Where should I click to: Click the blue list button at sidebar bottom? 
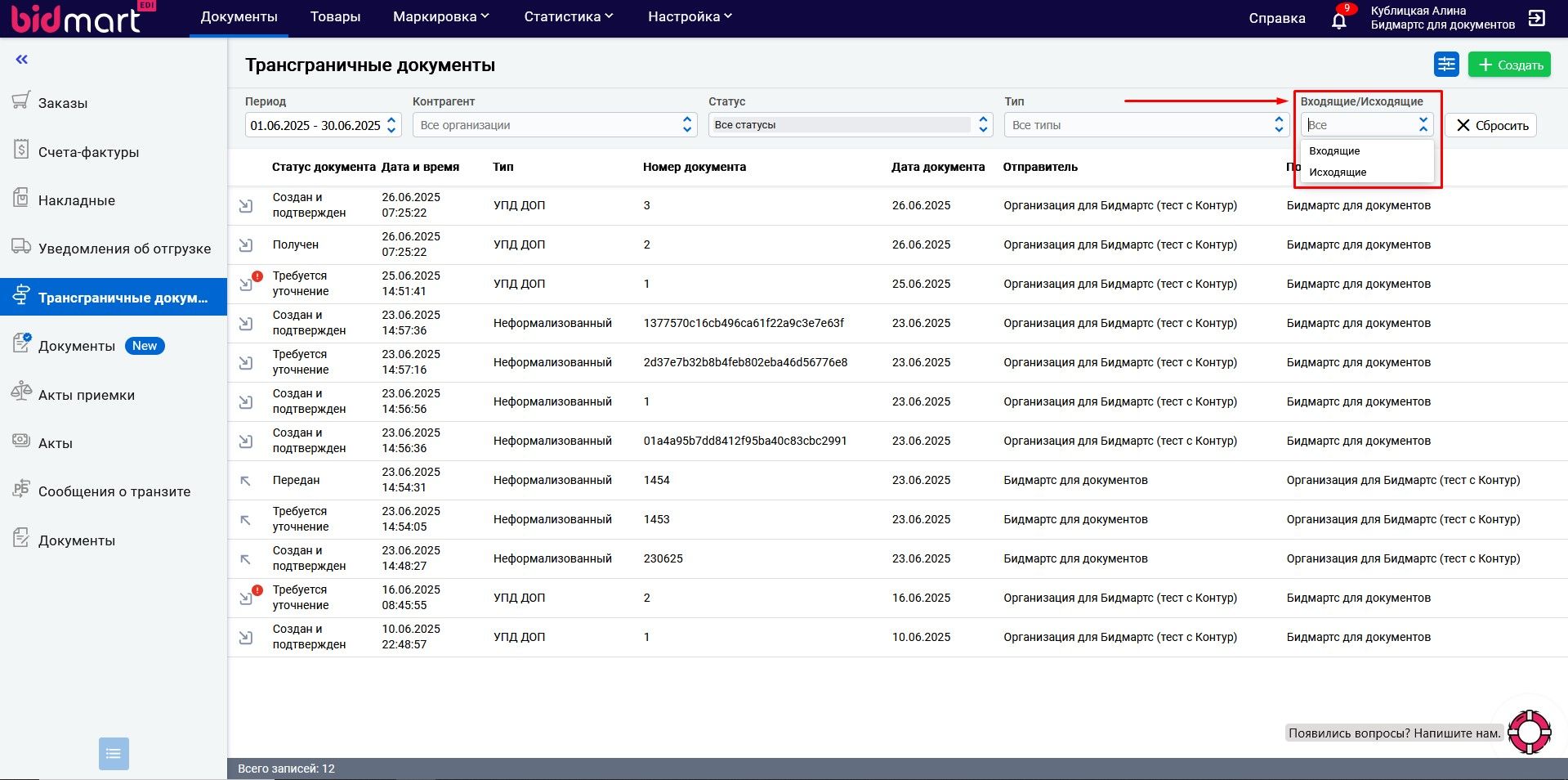pyautogui.click(x=114, y=754)
